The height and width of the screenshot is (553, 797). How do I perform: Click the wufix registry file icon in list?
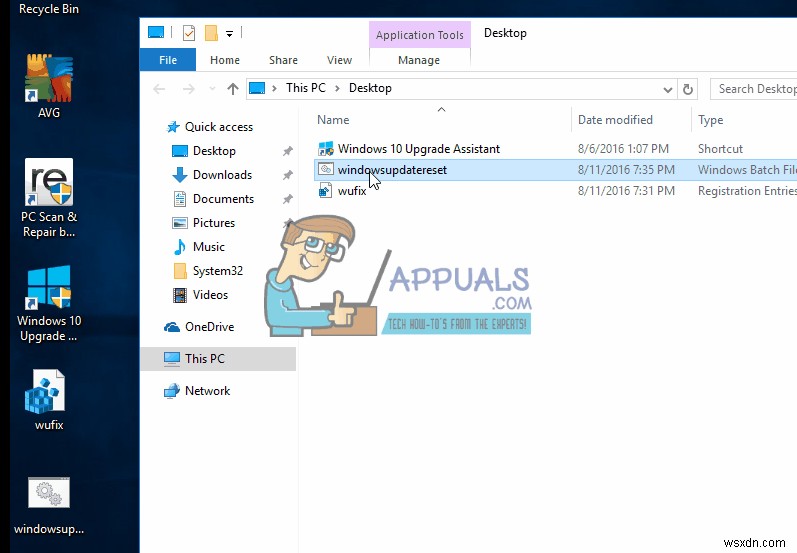pyautogui.click(x=325, y=191)
